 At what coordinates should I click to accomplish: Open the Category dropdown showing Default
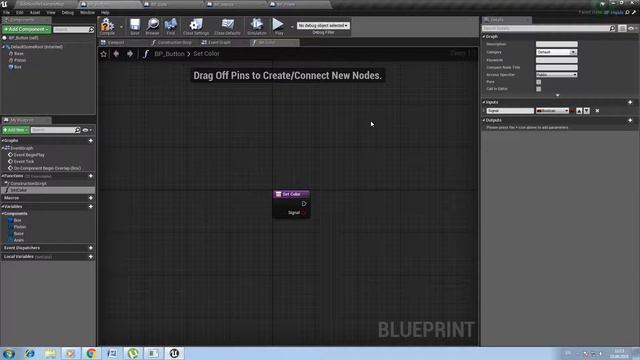coord(556,52)
